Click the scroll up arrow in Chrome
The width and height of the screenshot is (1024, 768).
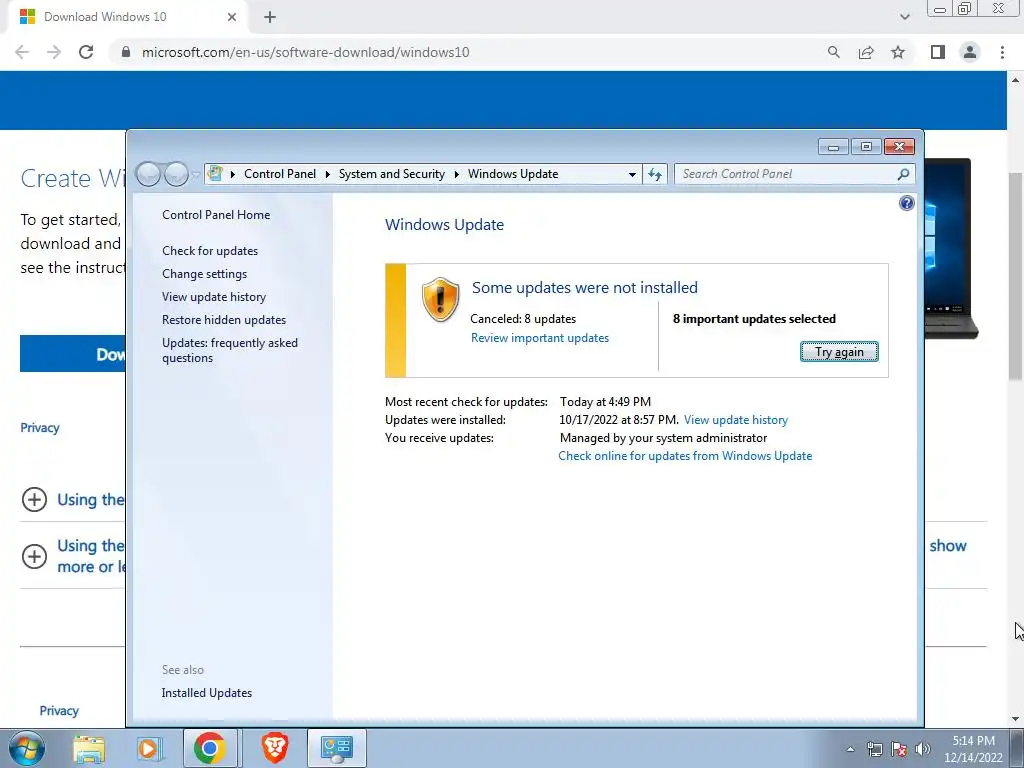tap(1015, 80)
